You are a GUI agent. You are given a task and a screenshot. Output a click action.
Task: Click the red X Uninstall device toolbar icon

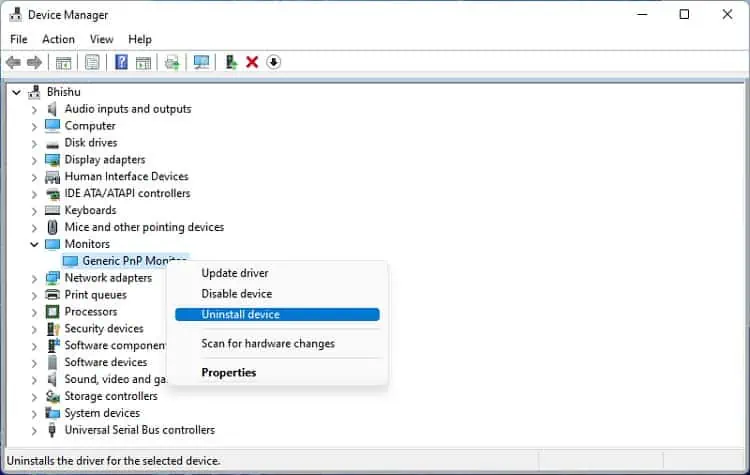[x=252, y=62]
